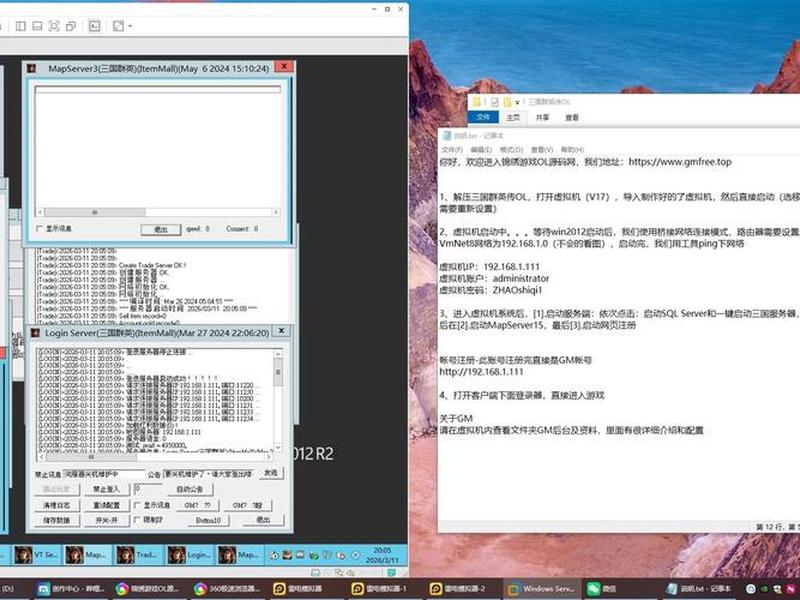The width and height of the screenshot is (800, 600).
Task: Open Notepad's 编辑(E) menu
Action: click(x=481, y=149)
